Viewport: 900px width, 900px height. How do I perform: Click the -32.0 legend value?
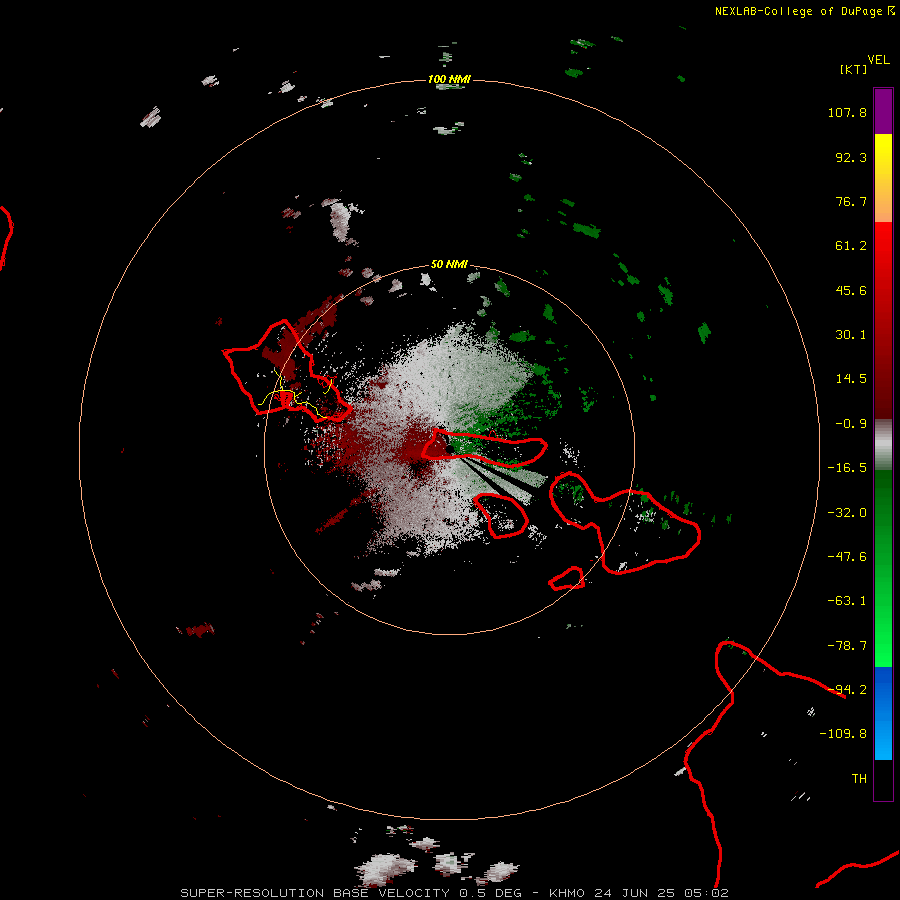[x=847, y=513]
